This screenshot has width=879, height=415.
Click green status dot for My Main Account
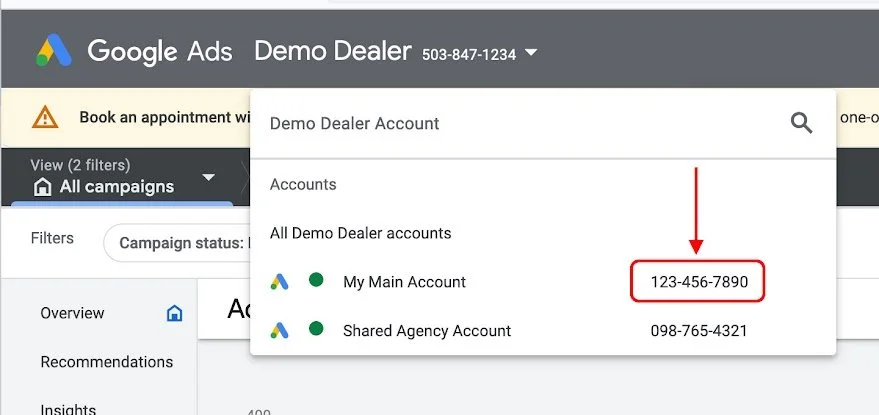(316, 279)
